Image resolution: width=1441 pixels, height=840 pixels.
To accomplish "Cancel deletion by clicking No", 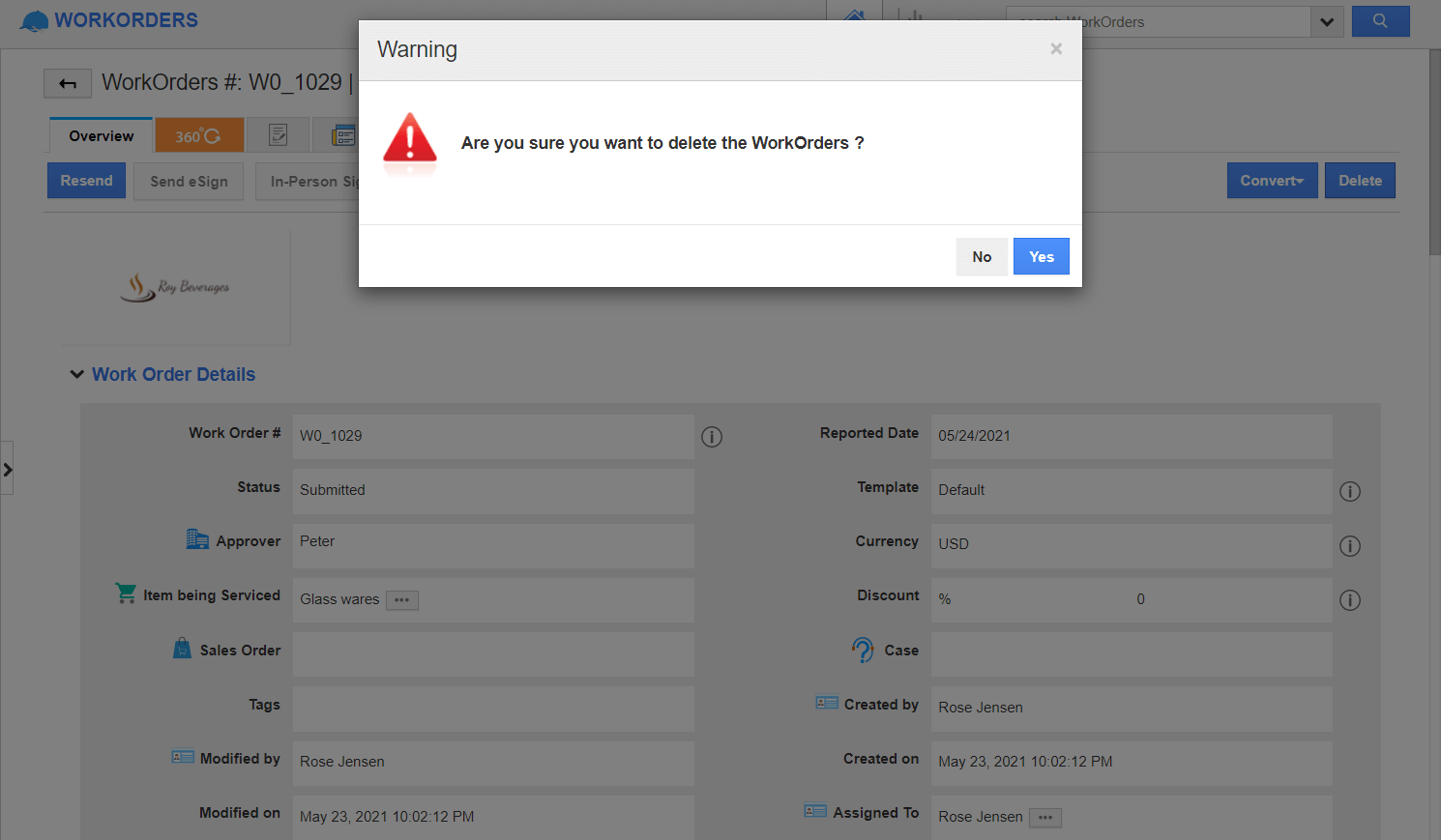I will (982, 256).
